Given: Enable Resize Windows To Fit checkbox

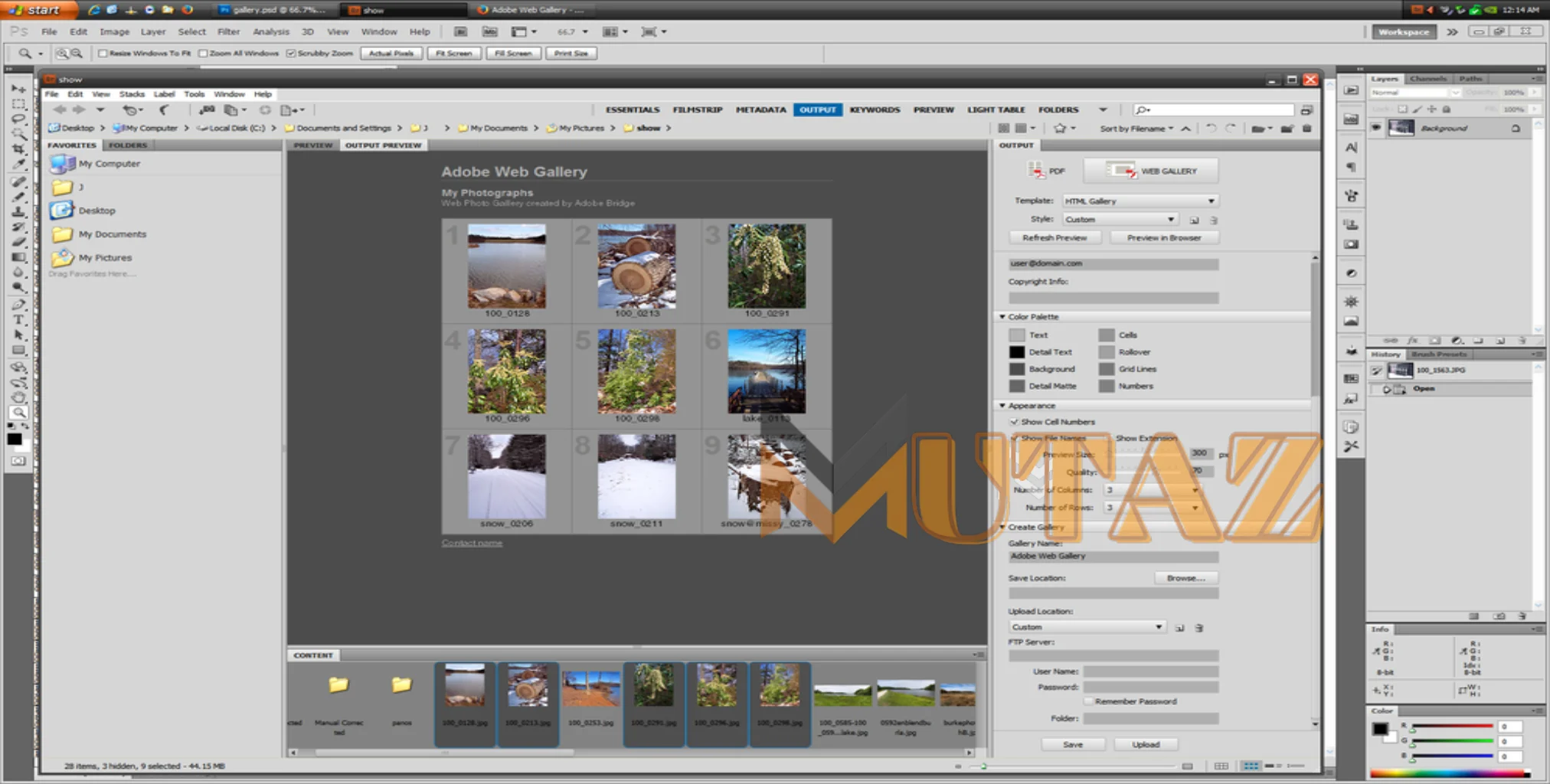Looking at the screenshot, I should coord(103,53).
